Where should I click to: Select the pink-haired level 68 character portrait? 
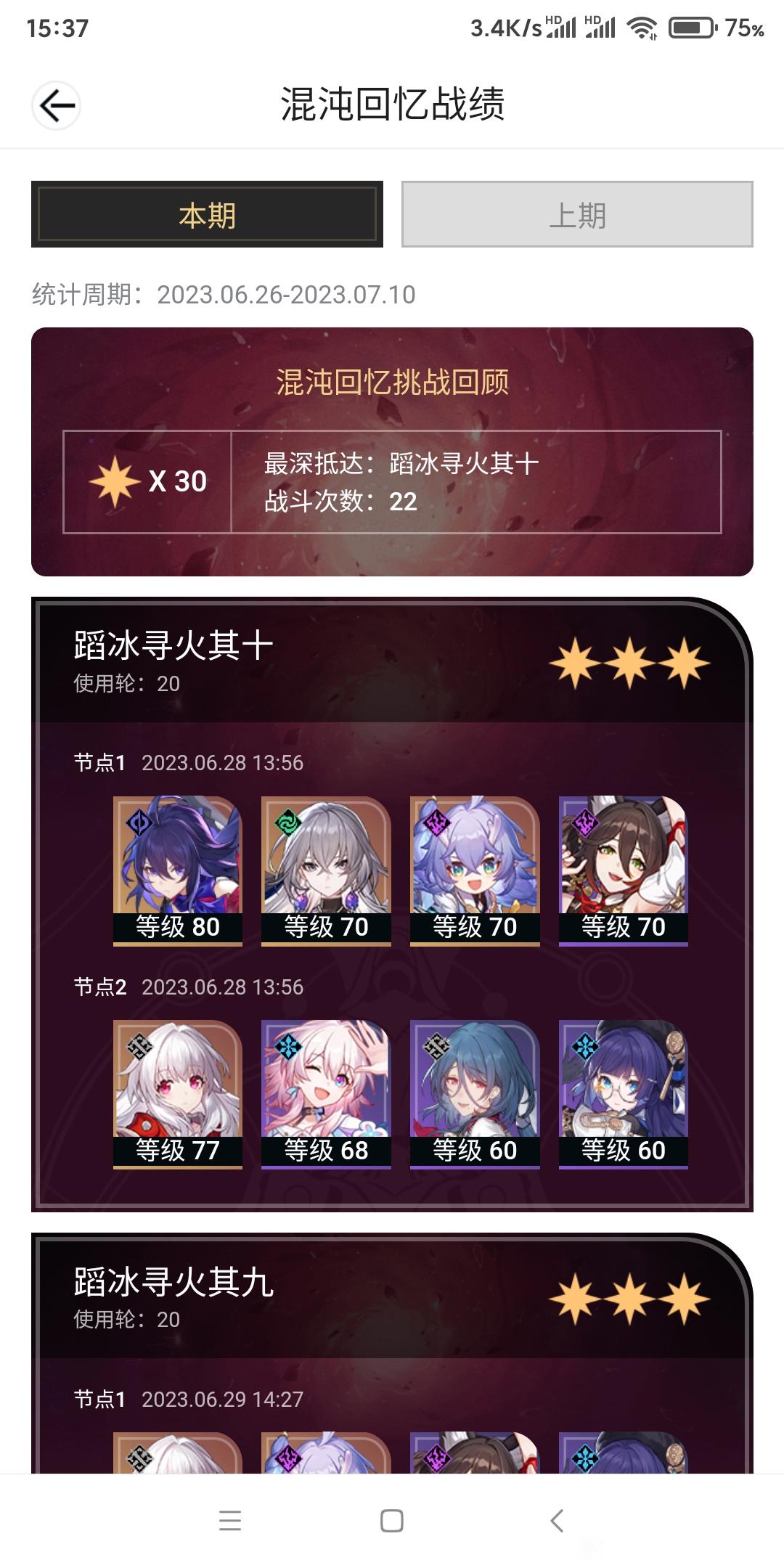326,1095
